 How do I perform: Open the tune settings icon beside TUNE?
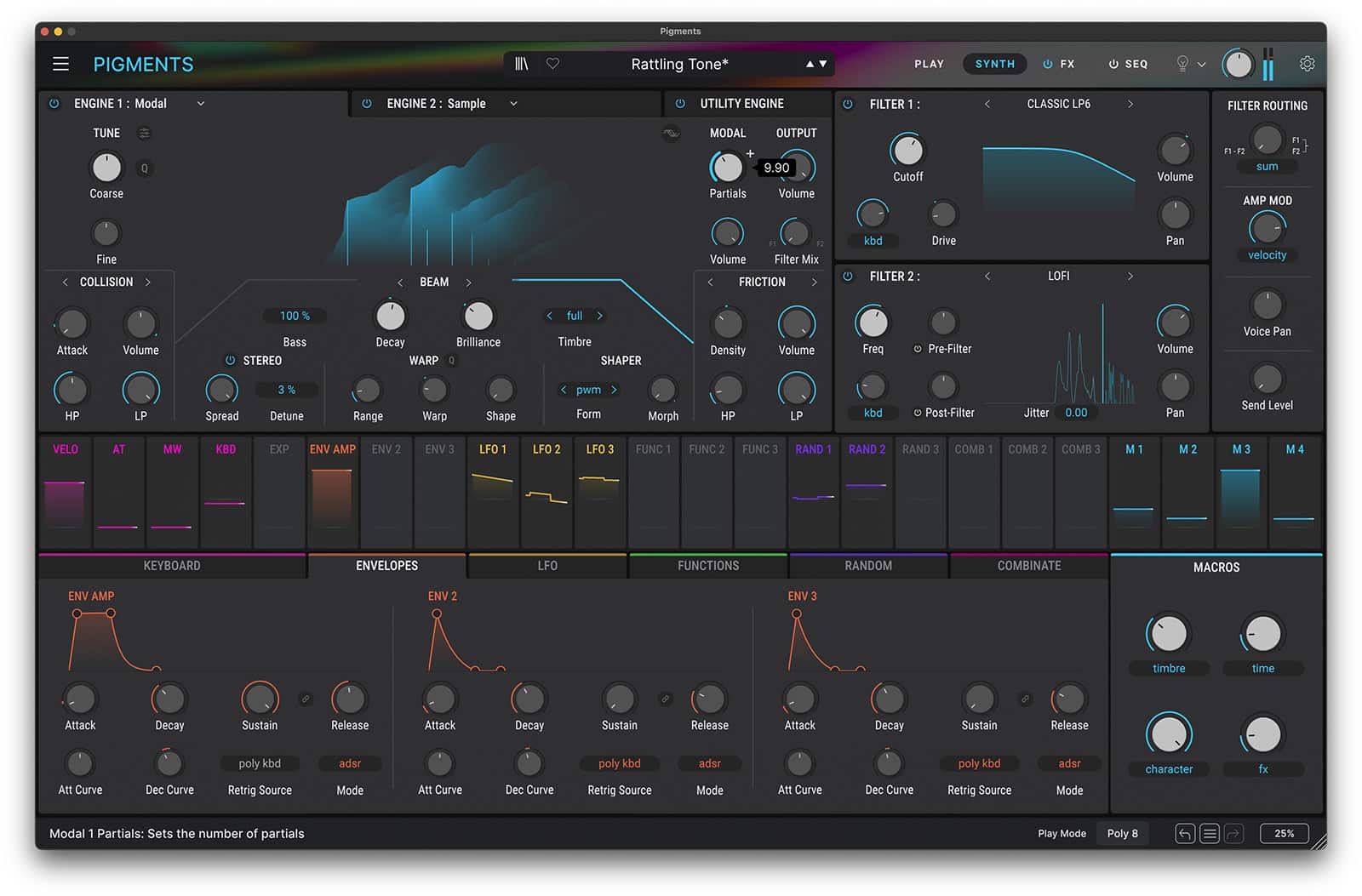tap(145, 133)
